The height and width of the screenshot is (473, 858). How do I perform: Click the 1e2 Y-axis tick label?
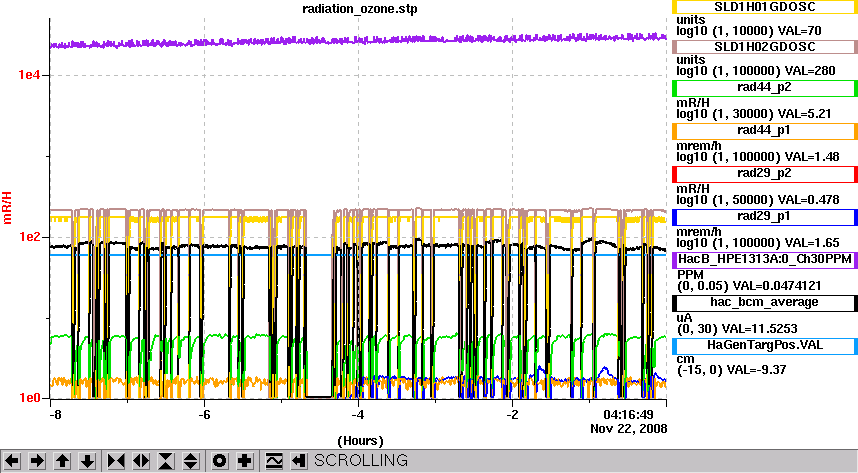tap(29, 236)
